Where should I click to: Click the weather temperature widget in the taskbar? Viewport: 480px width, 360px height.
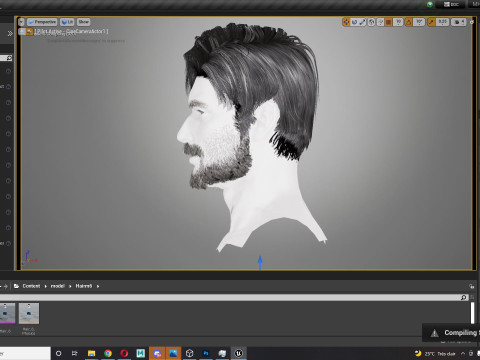pos(435,353)
